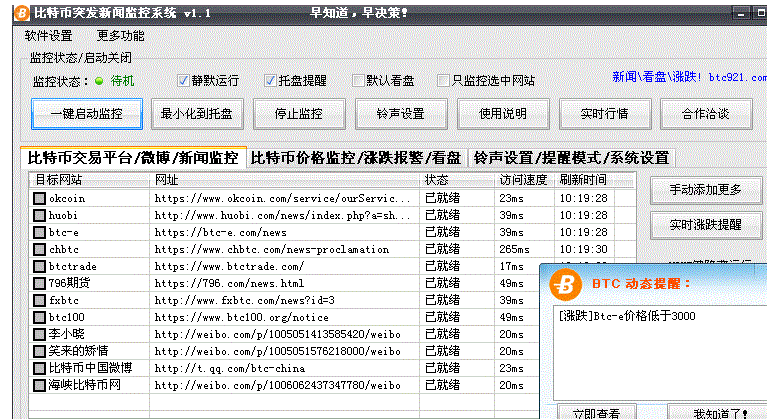Viewport: 767px width, 419px height.
Task: Enable 只监控选中网站 checkbox
Action: coord(443,80)
